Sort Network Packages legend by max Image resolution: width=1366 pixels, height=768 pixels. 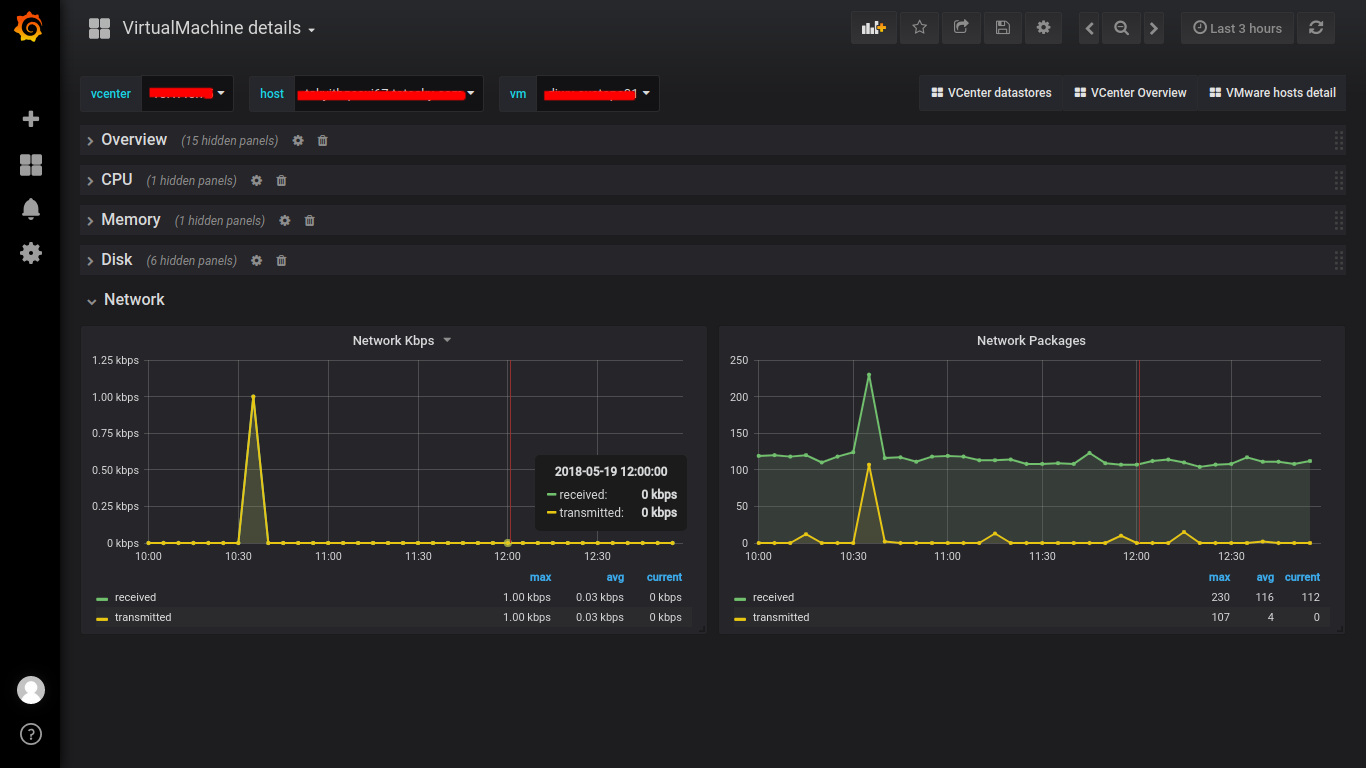tap(1219, 578)
